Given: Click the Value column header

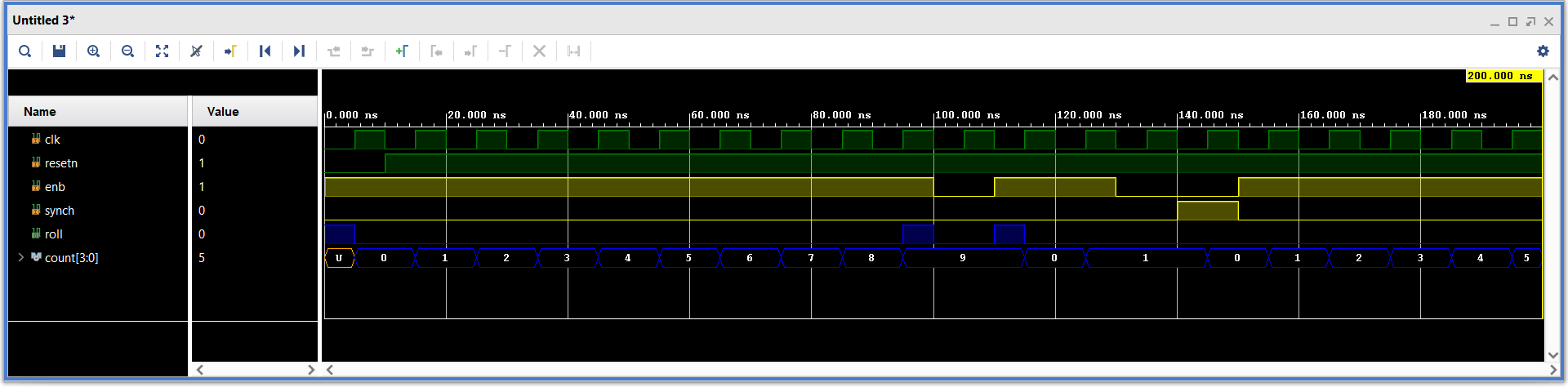Looking at the screenshot, I should (x=255, y=111).
